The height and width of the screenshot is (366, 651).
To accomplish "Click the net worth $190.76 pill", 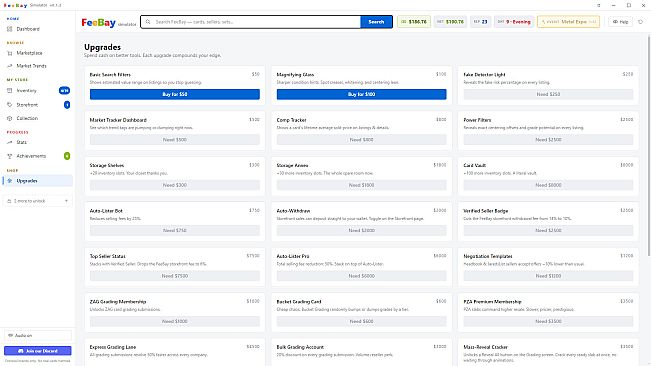I will (x=450, y=22).
